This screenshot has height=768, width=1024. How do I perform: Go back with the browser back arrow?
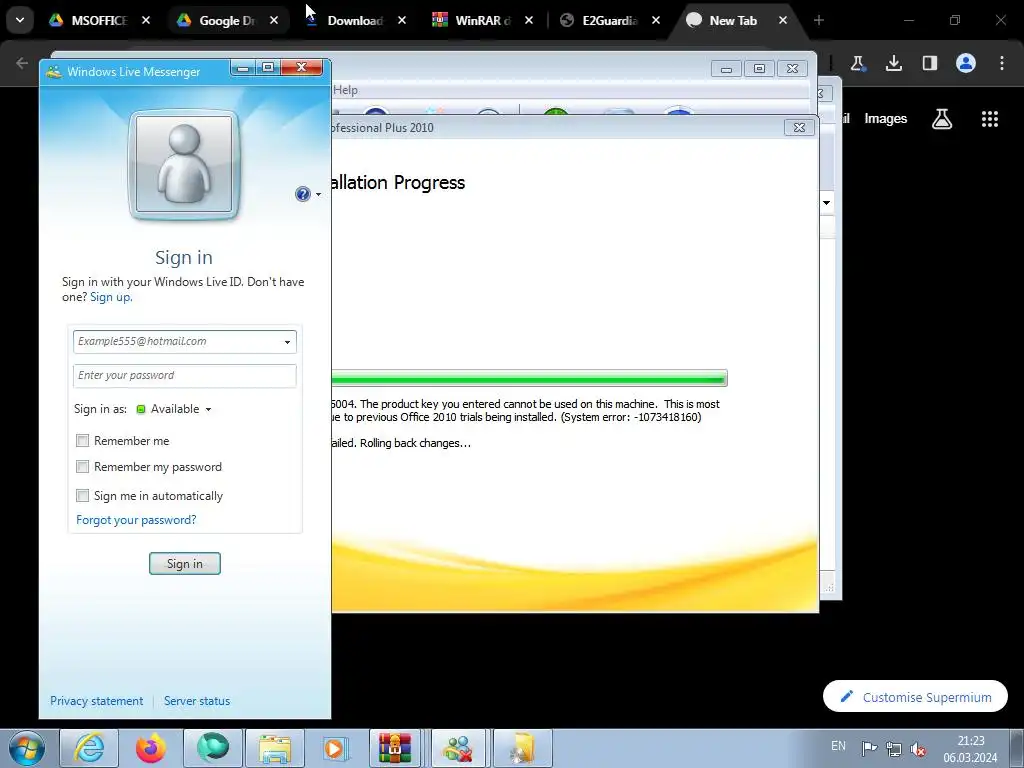(22, 63)
